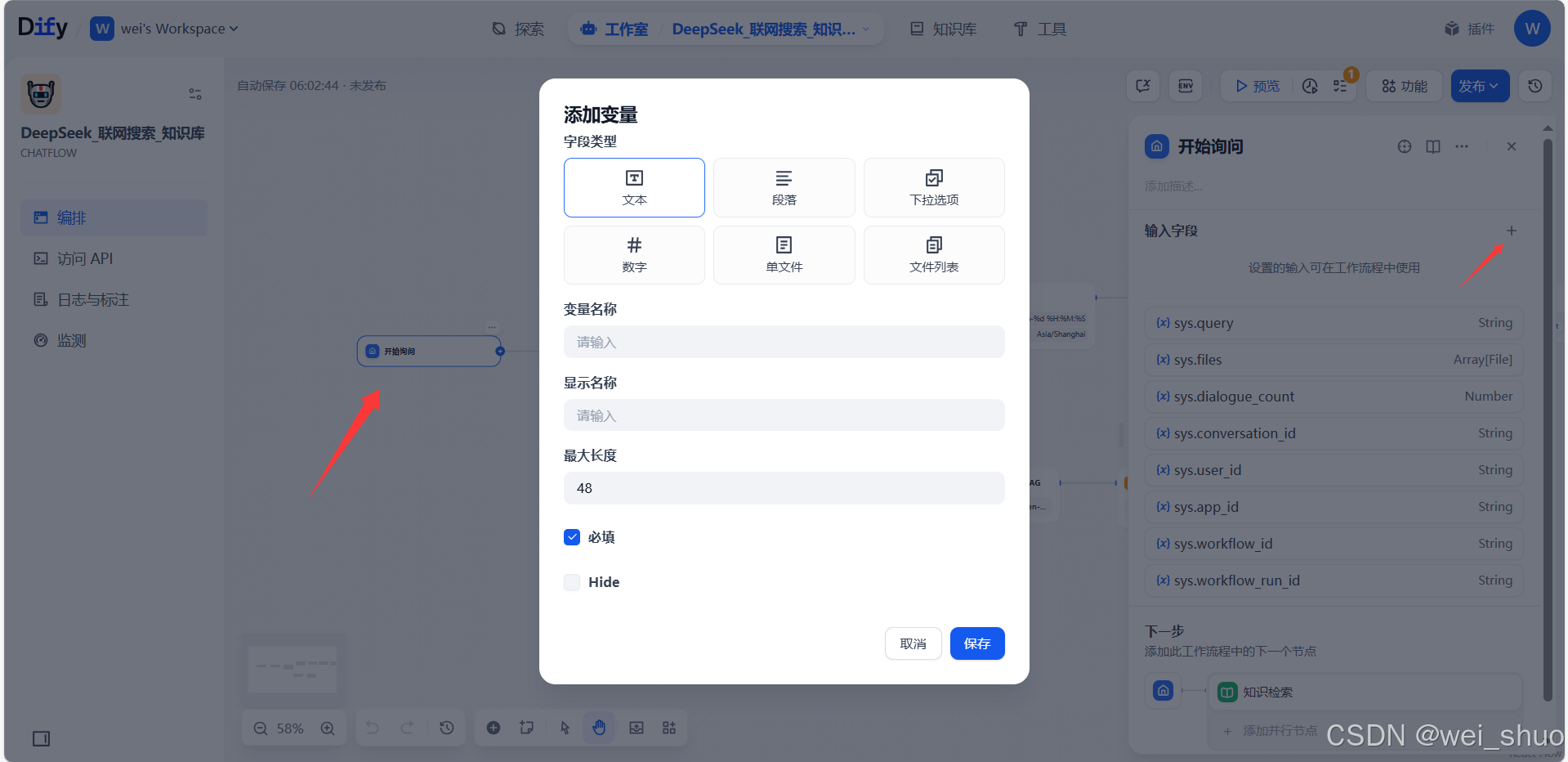Open workflow version history icon
Viewport: 1568px width, 762px height.
(1534, 86)
